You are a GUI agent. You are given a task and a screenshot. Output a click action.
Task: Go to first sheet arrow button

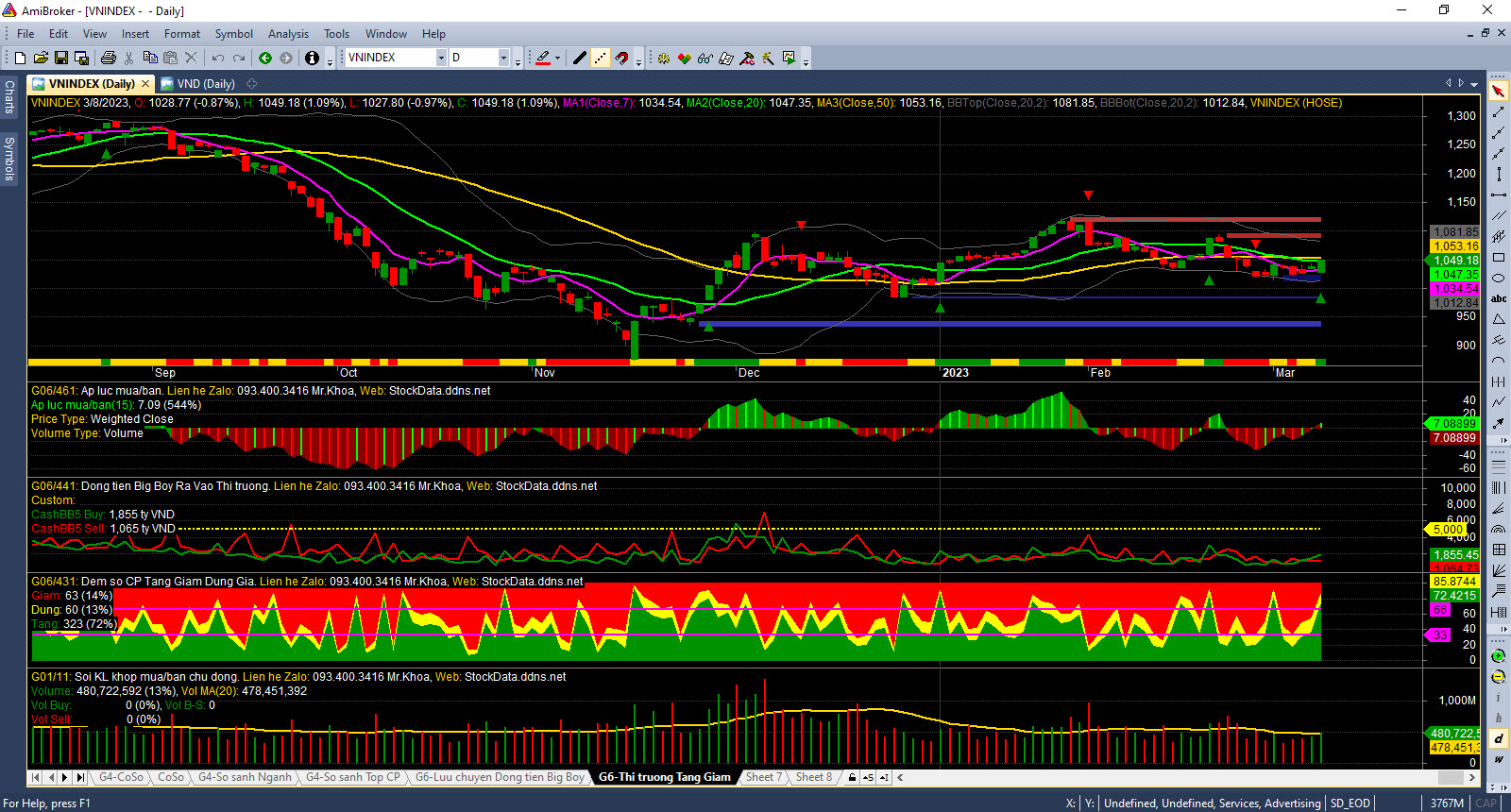36,777
